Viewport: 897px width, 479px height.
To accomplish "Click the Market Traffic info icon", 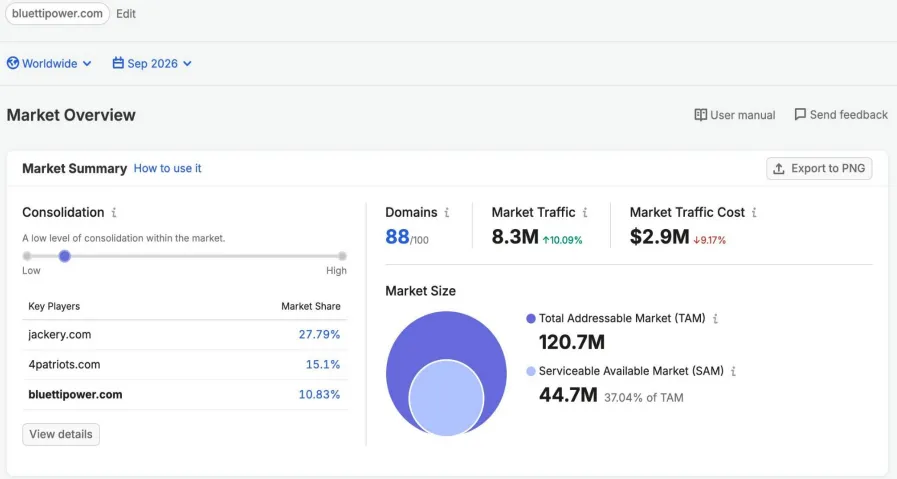I will tap(585, 213).
